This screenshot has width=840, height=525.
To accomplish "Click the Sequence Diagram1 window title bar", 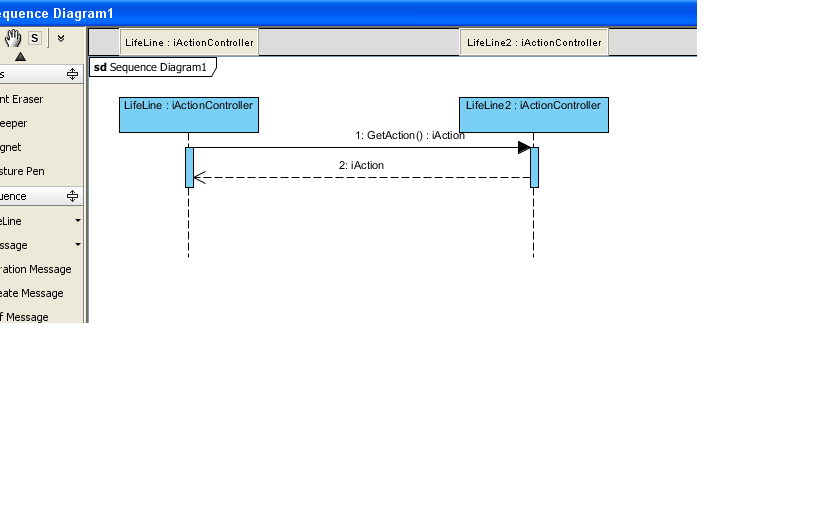I will (x=348, y=13).
